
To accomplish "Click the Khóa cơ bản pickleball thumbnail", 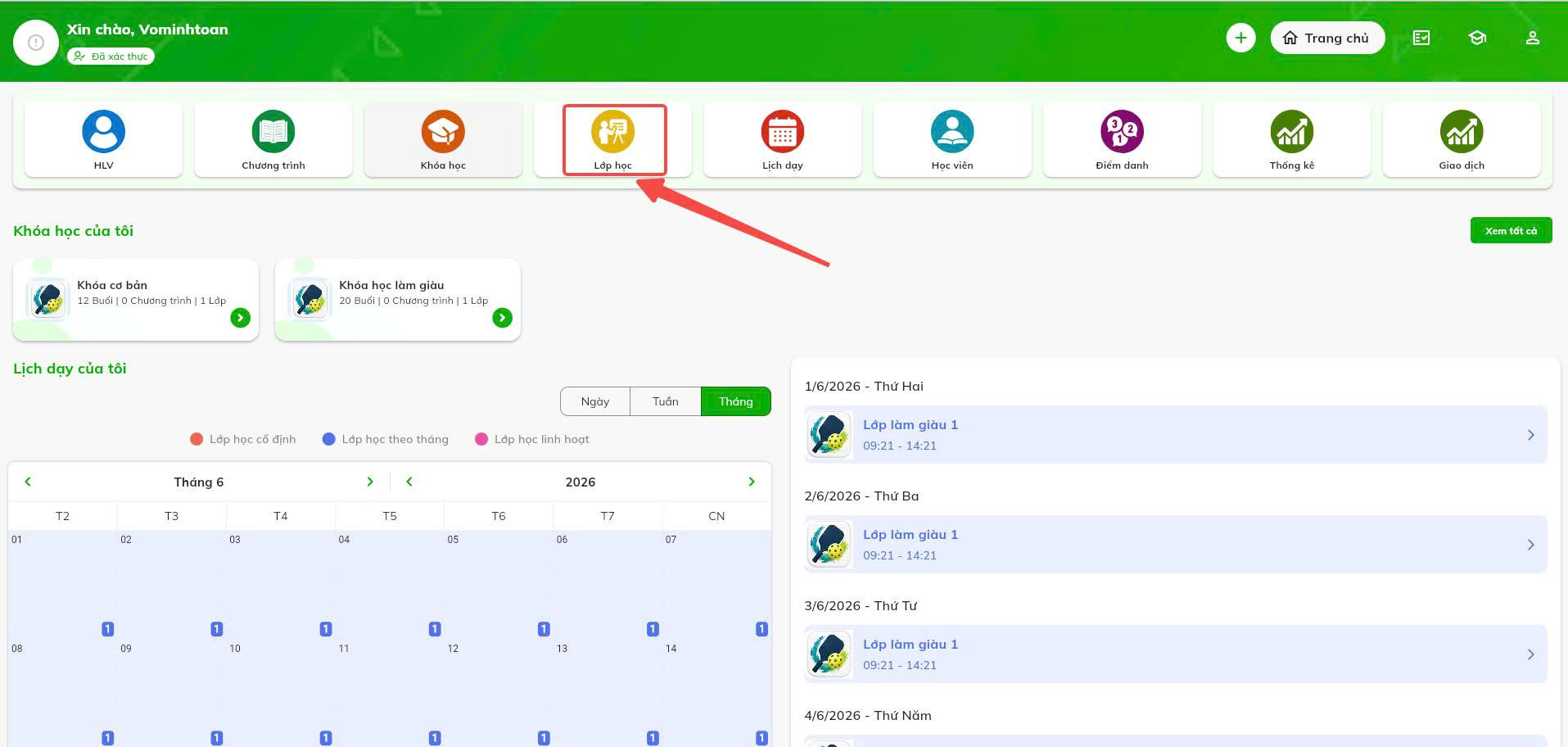I will (x=47, y=299).
